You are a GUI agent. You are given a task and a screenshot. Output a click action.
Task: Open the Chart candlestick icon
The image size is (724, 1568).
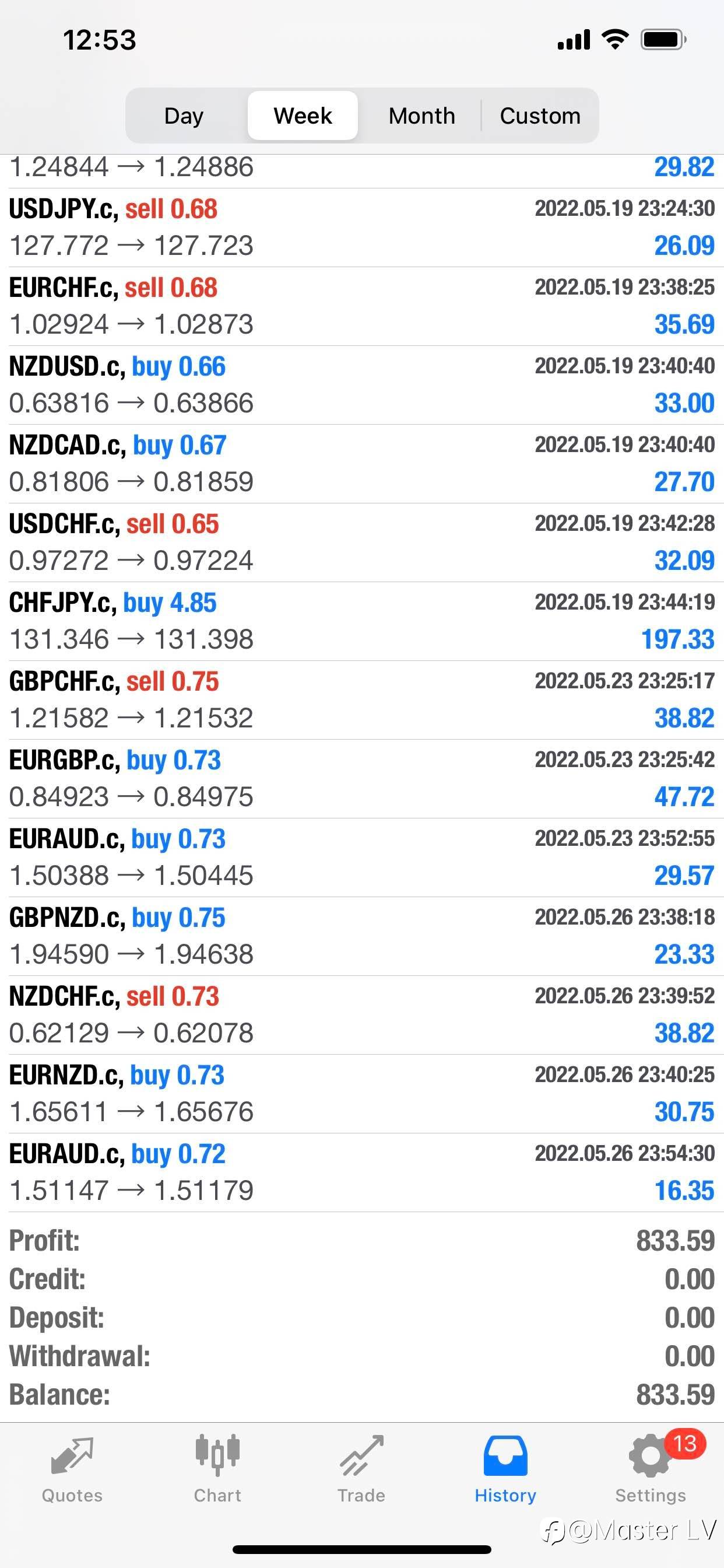click(x=217, y=1457)
